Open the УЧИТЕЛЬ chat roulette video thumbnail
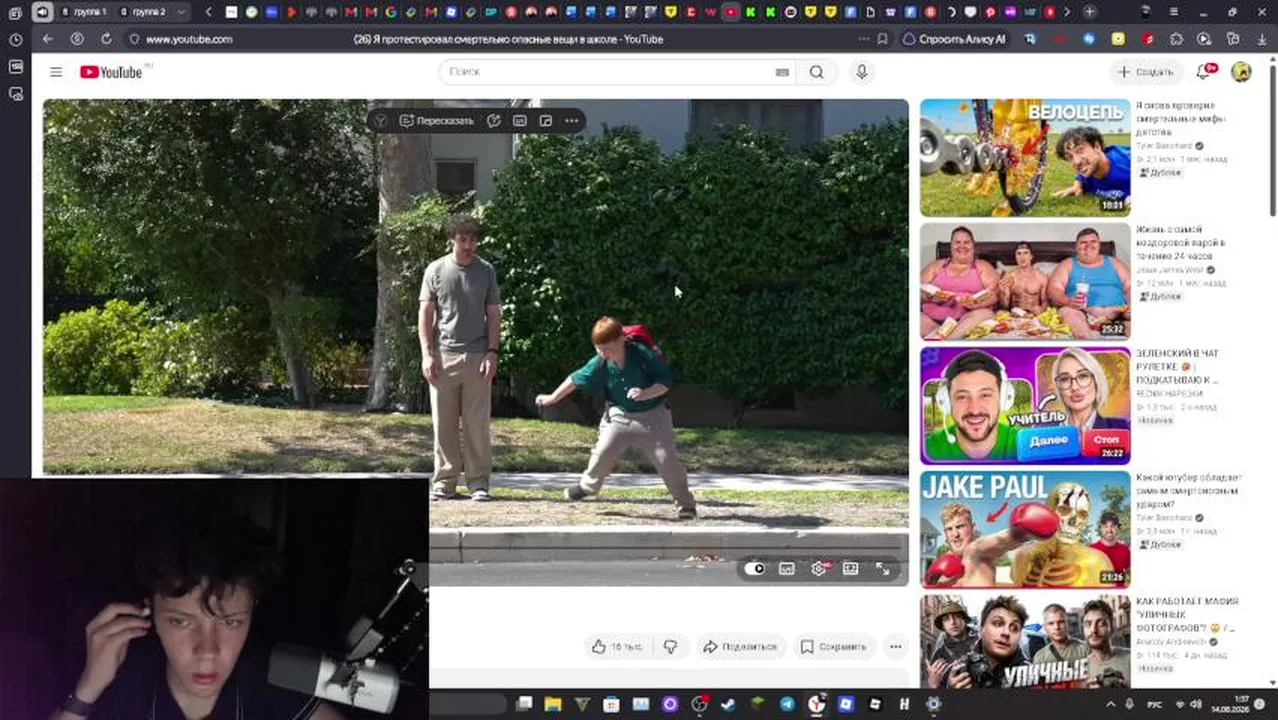 [x=1025, y=405]
